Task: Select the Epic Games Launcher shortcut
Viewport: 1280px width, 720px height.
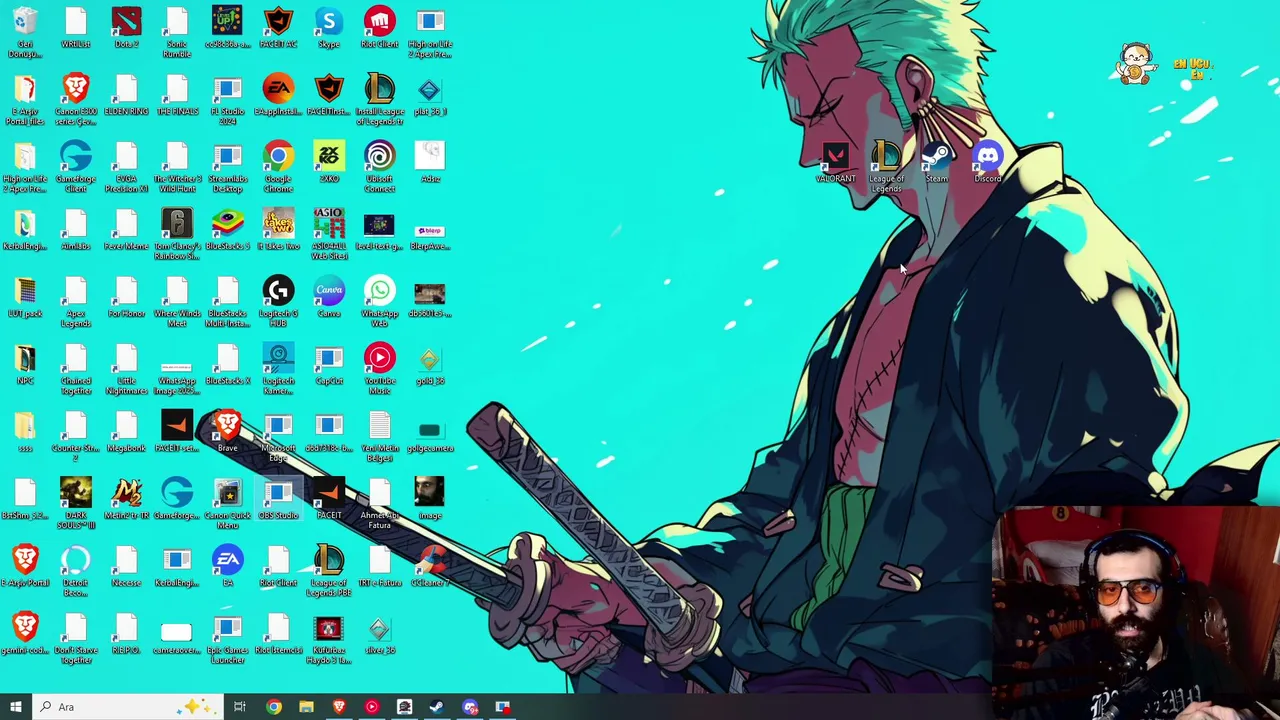Action: click(x=228, y=637)
